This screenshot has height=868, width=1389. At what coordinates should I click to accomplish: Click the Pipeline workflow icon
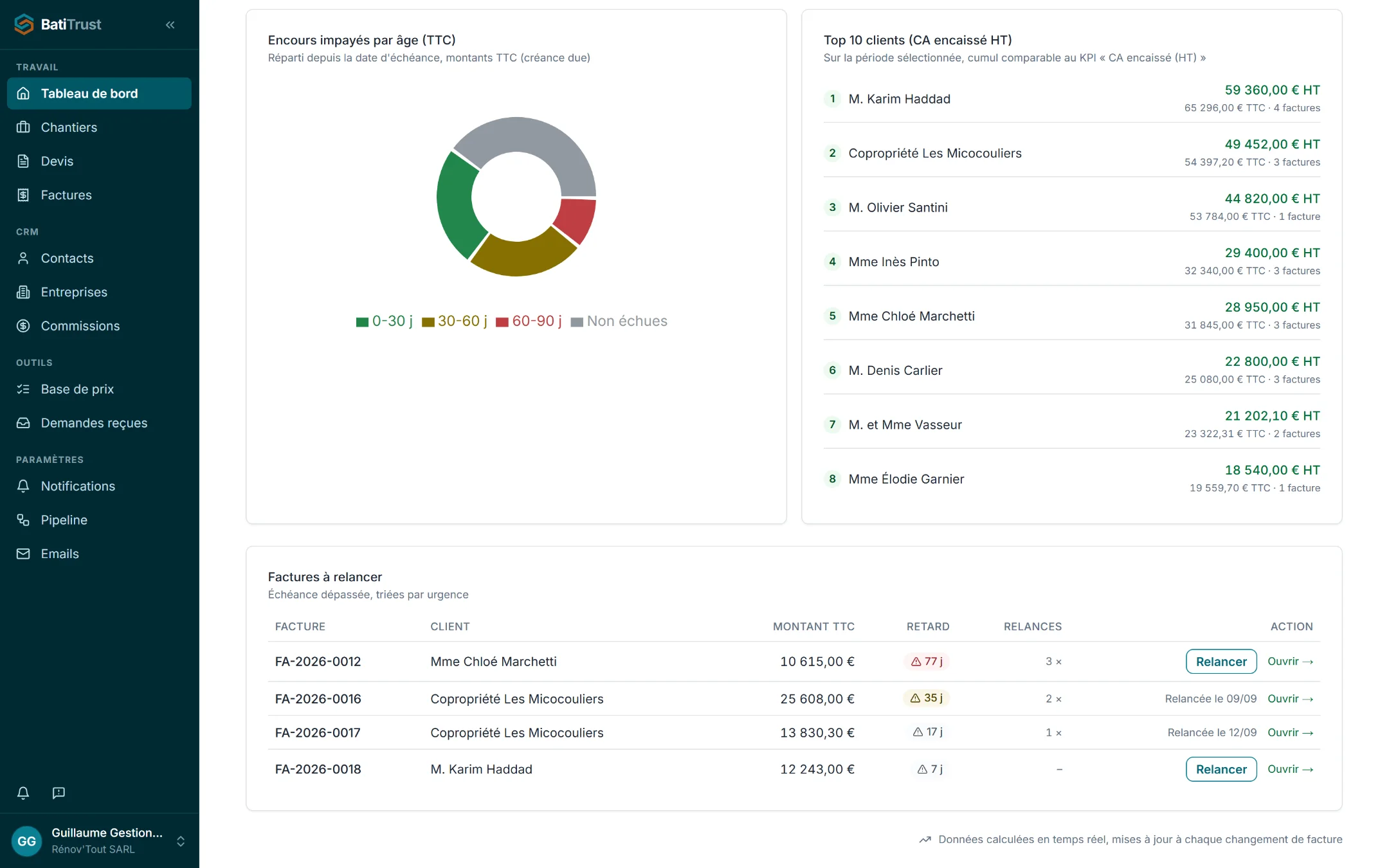point(23,520)
